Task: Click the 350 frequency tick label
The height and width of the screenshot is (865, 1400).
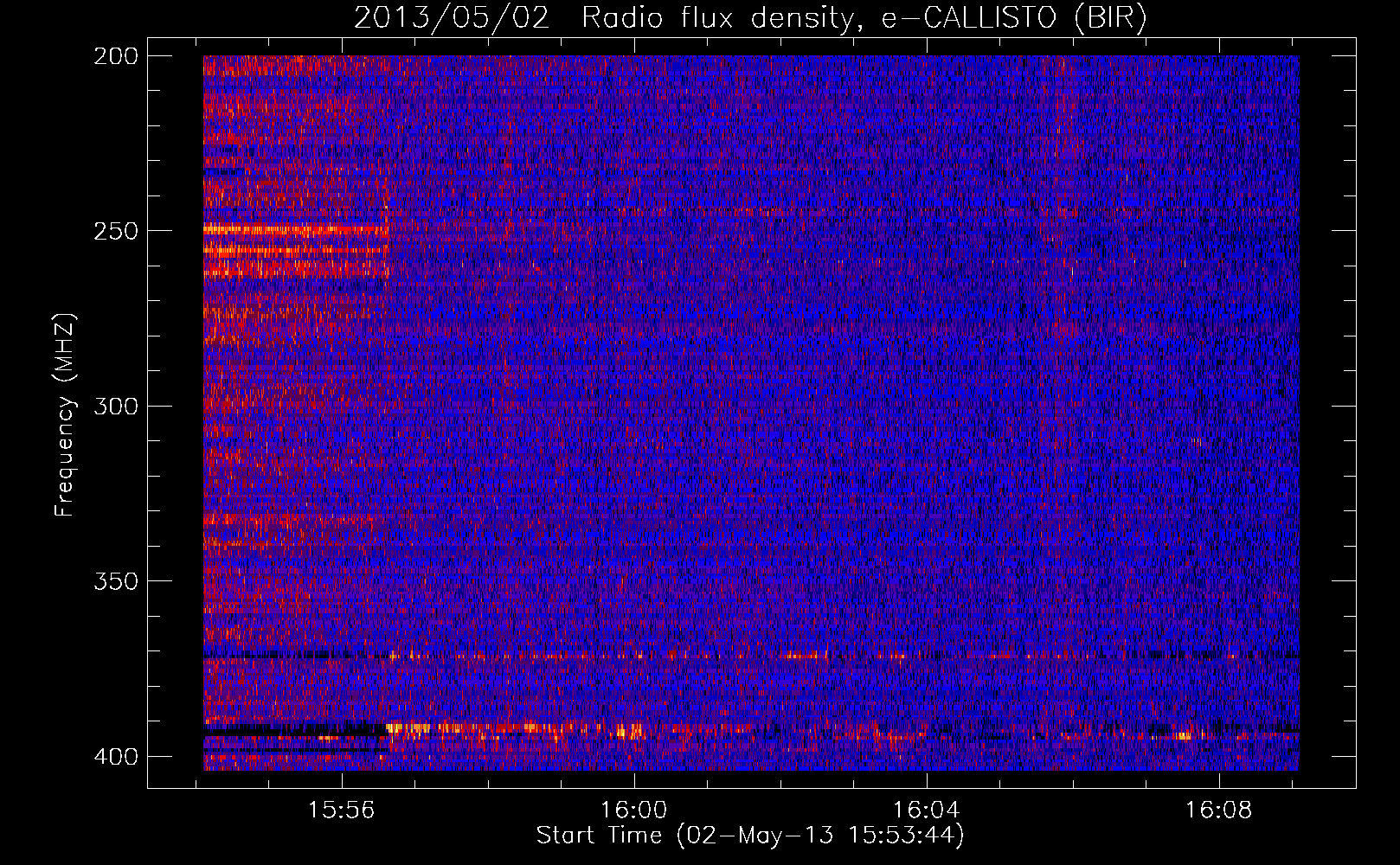Action: point(115,581)
